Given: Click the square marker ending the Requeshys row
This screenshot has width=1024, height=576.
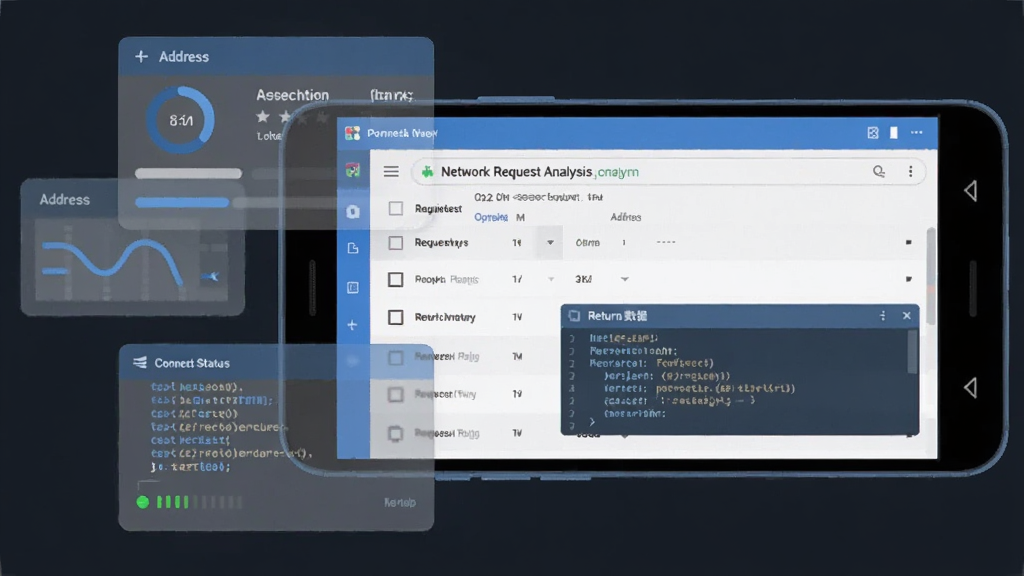Looking at the screenshot, I should (908, 242).
